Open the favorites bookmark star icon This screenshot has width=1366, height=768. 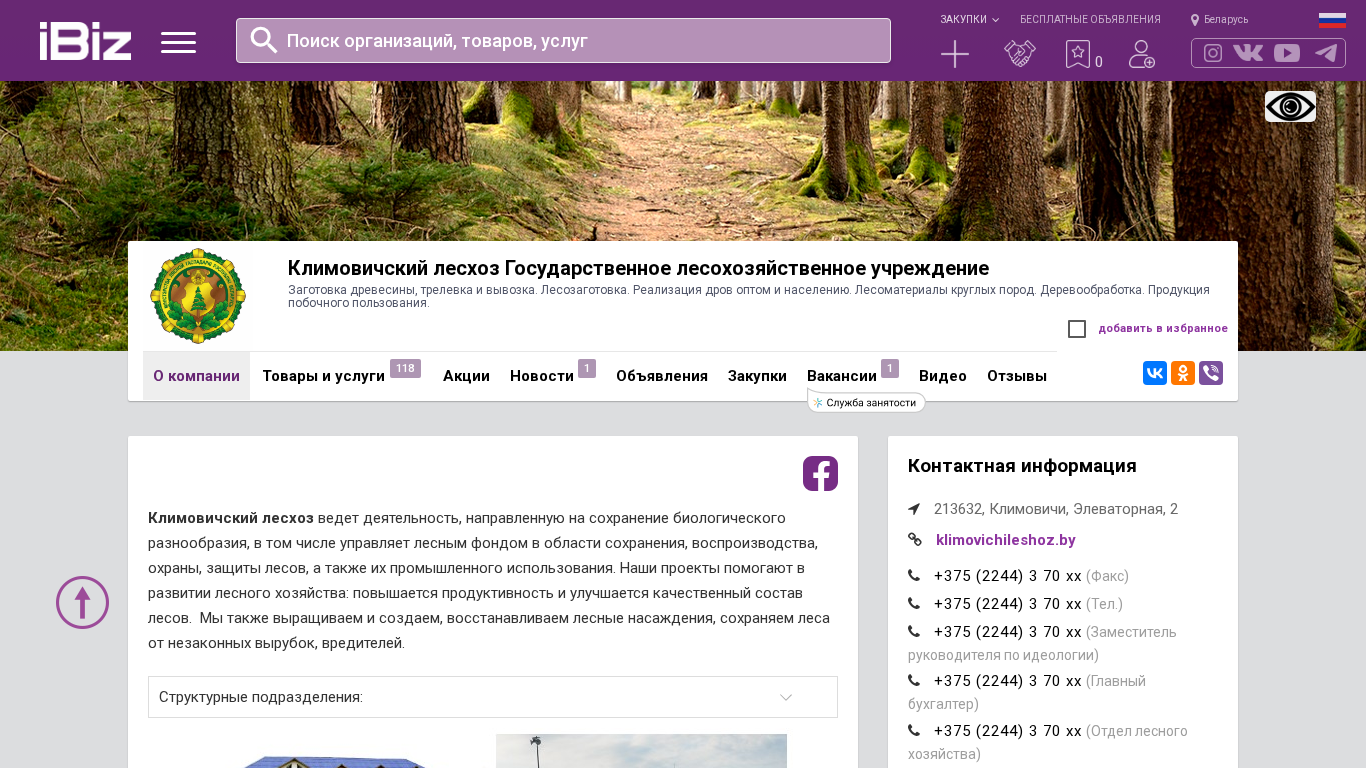tap(1077, 54)
